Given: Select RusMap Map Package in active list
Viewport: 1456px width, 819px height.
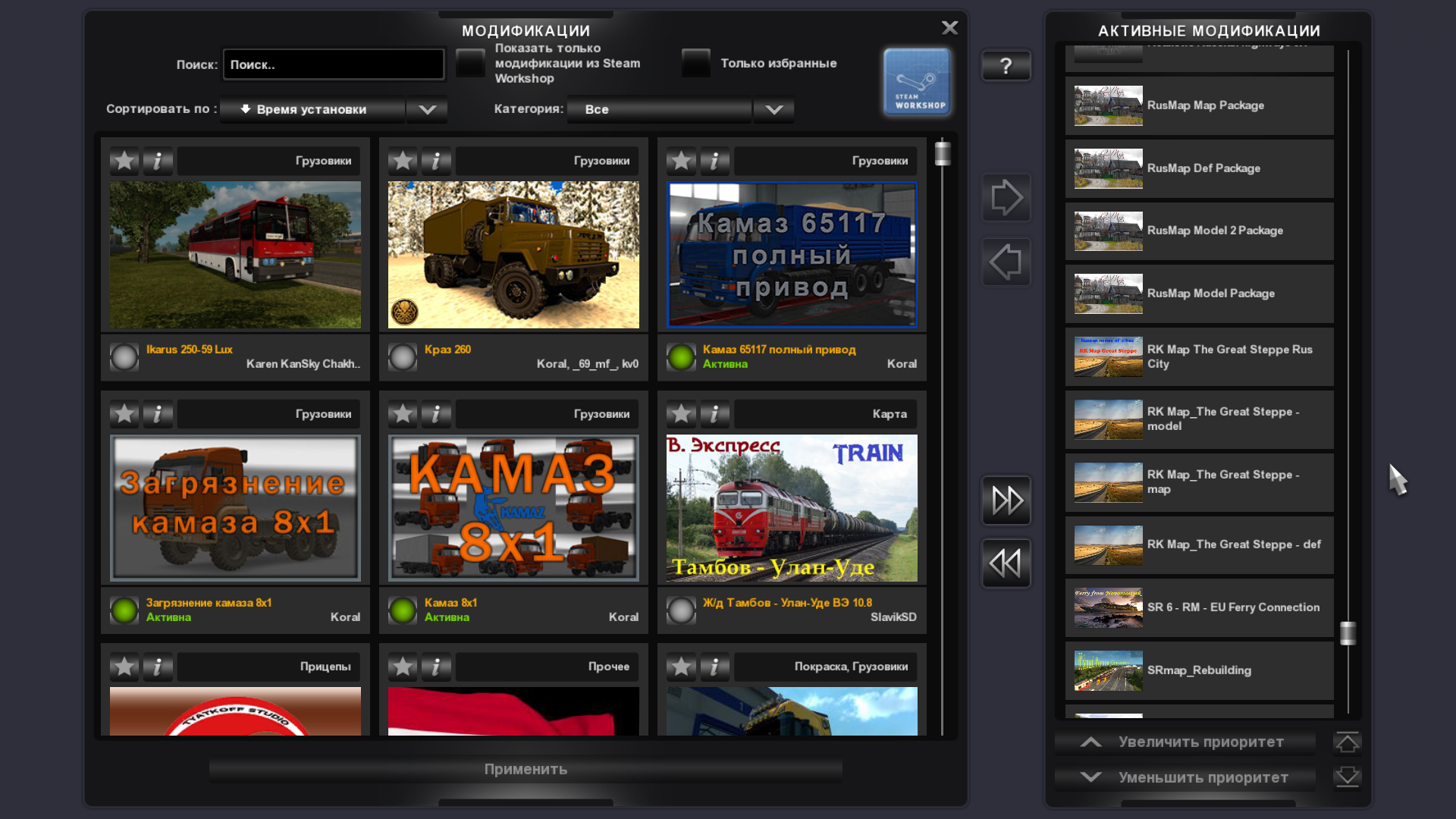Looking at the screenshot, I should (x=1199, y=105).
